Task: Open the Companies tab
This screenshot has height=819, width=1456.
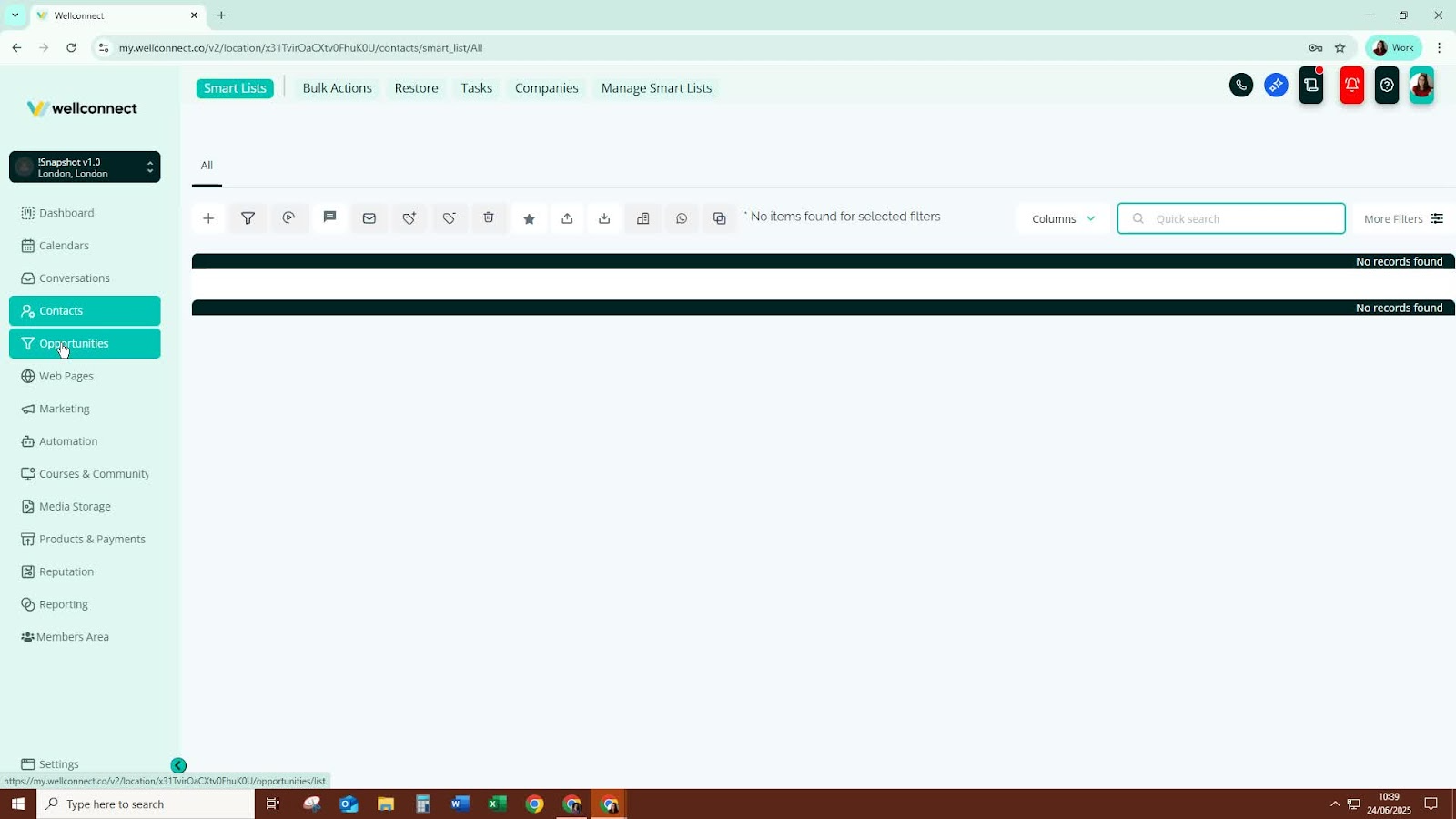Action: [546, 88]
